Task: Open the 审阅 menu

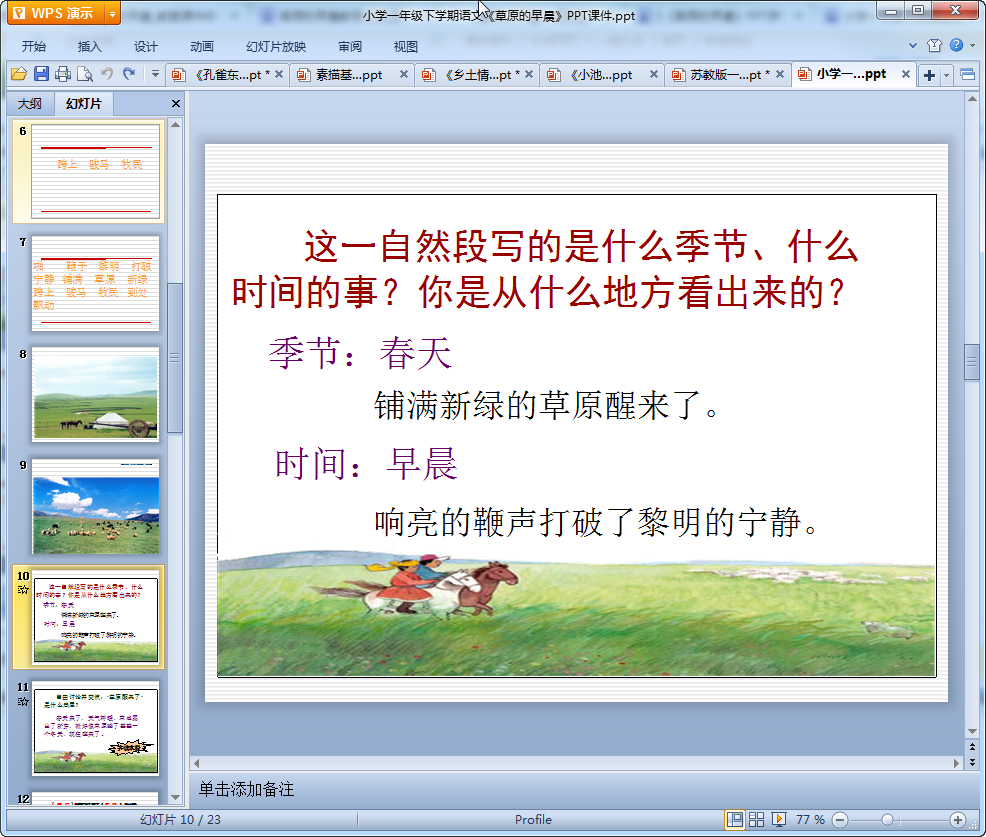Action: [350, 47]
